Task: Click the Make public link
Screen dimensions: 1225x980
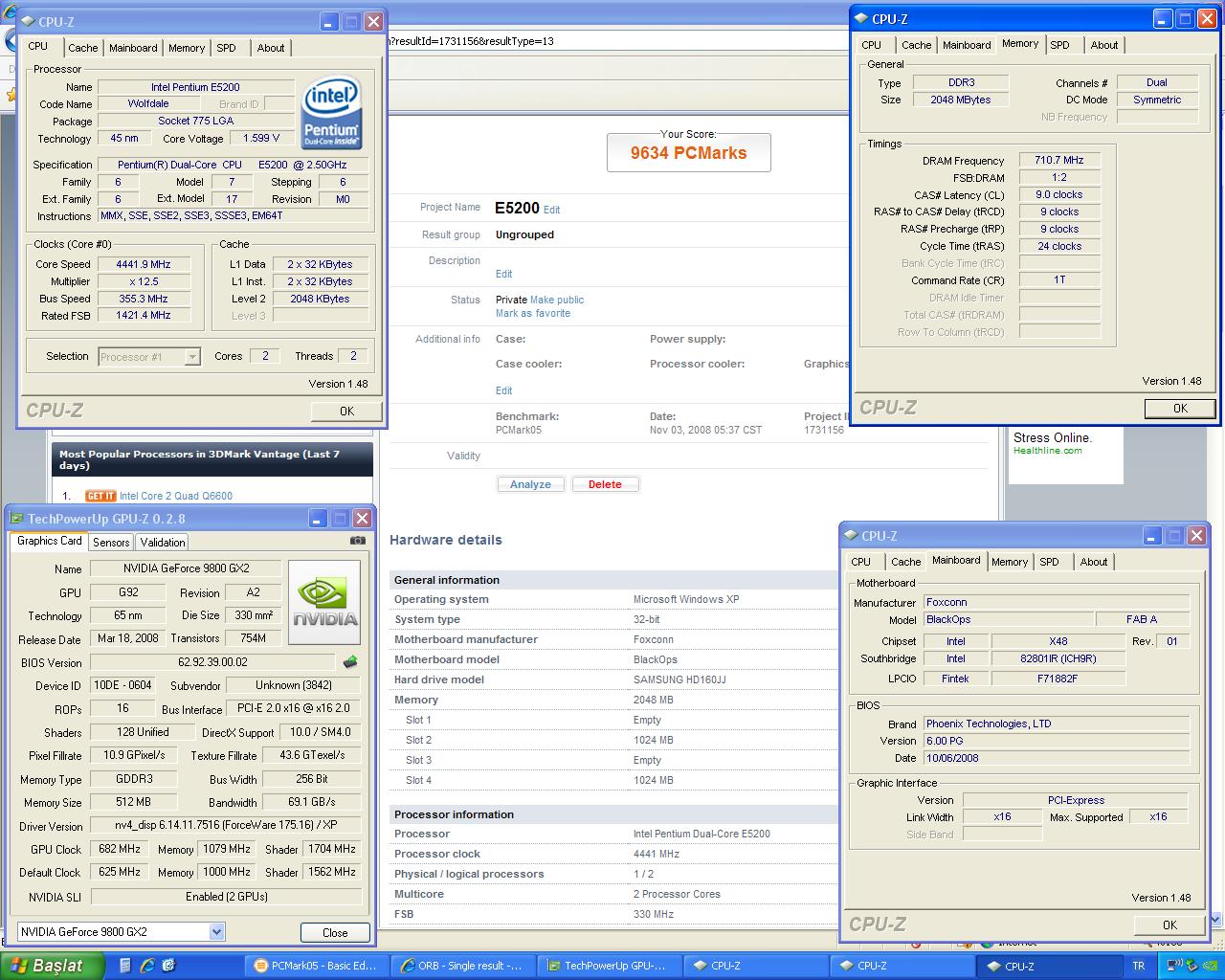Action: [557, 300]
